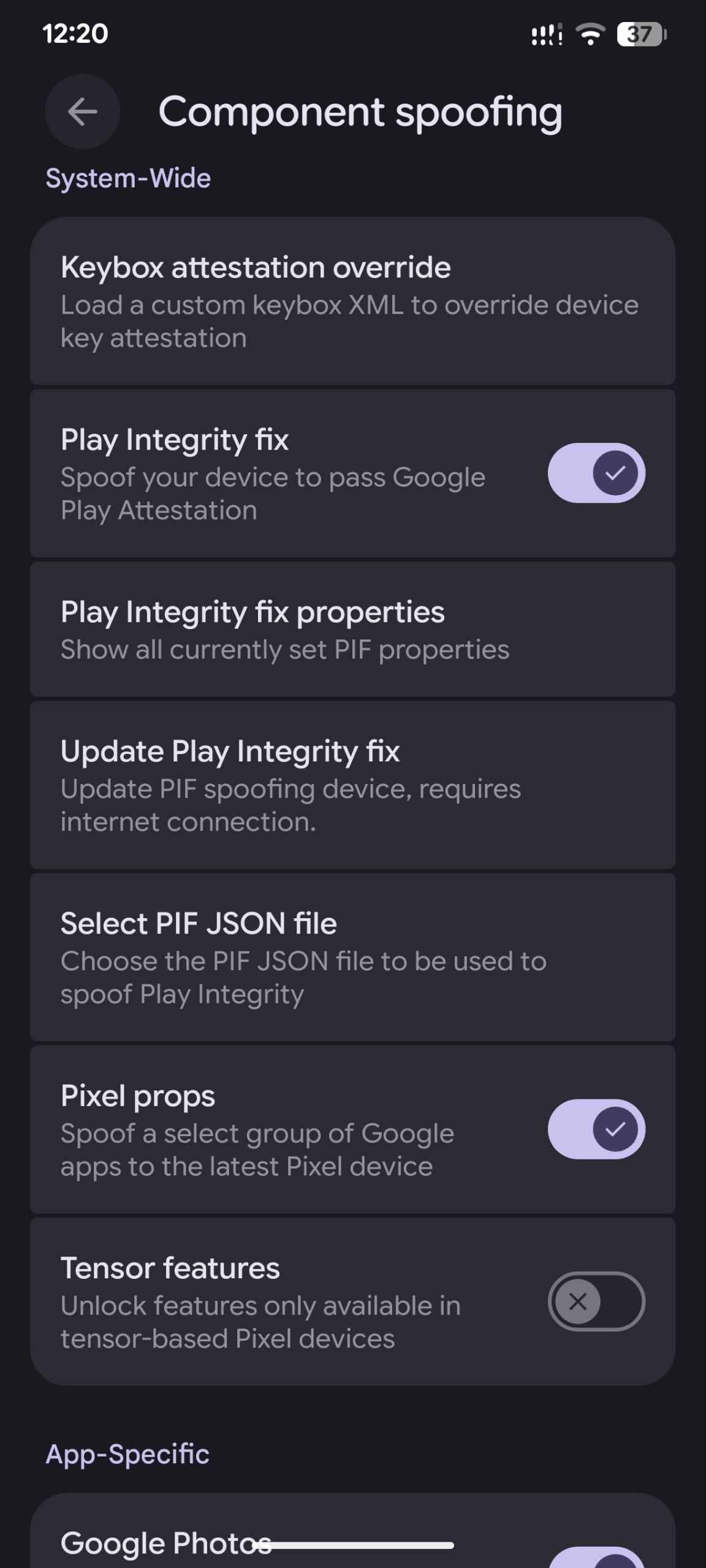Open Keybox attestation override setting
The image size is (706, 1568).
tap(352, 301)
